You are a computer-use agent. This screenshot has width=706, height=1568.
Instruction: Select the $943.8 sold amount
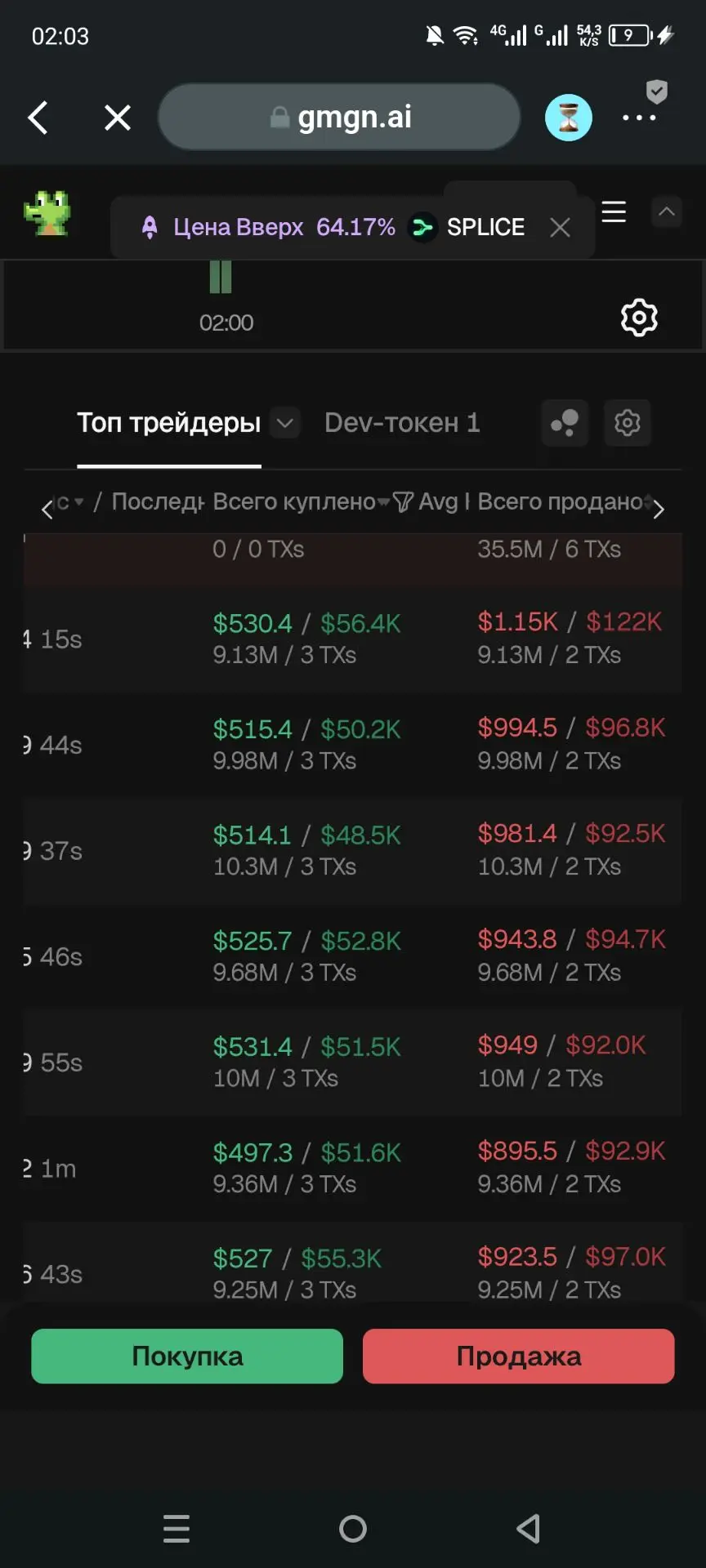click(517, 939)
